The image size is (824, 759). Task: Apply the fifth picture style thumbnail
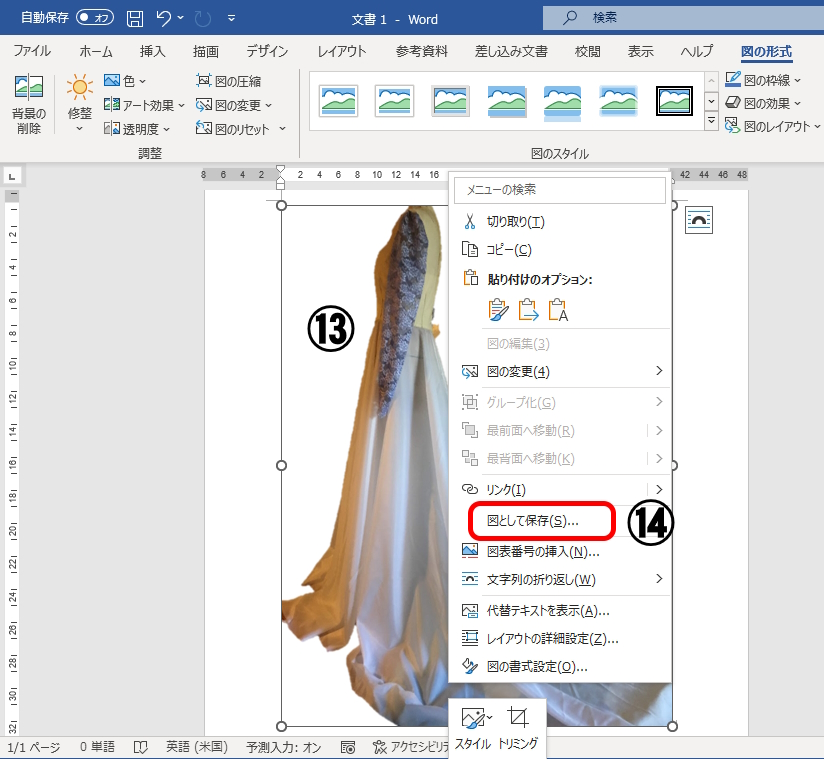pyautogui.click(x=562, y=102)
